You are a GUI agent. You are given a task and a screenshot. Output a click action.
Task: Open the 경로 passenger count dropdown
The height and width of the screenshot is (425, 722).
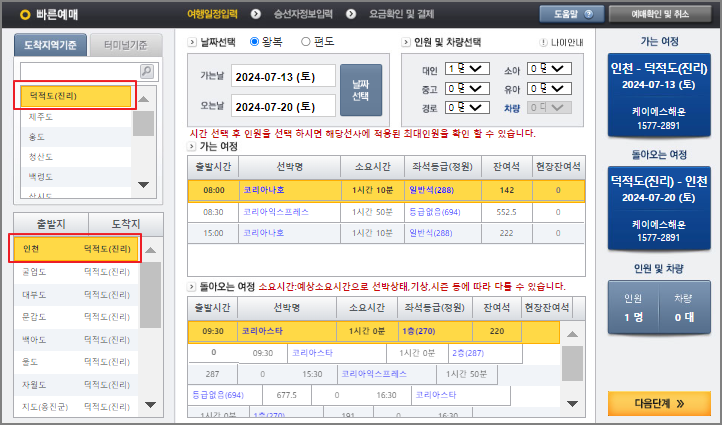coord(467,108)
